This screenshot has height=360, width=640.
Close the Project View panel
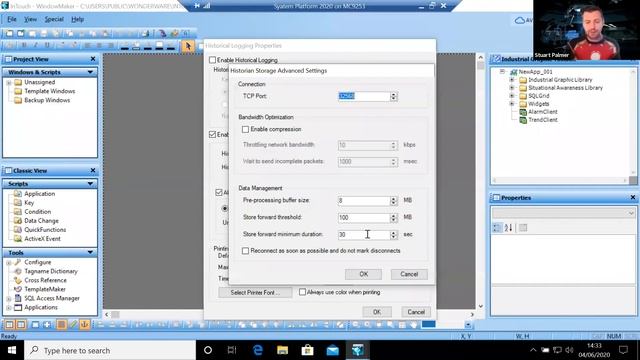[93, 59]
